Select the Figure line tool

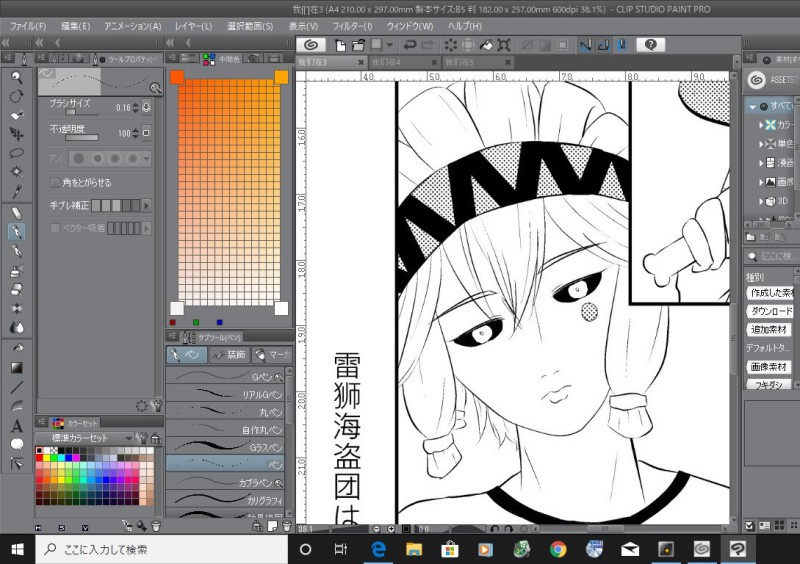pos(17,387)
